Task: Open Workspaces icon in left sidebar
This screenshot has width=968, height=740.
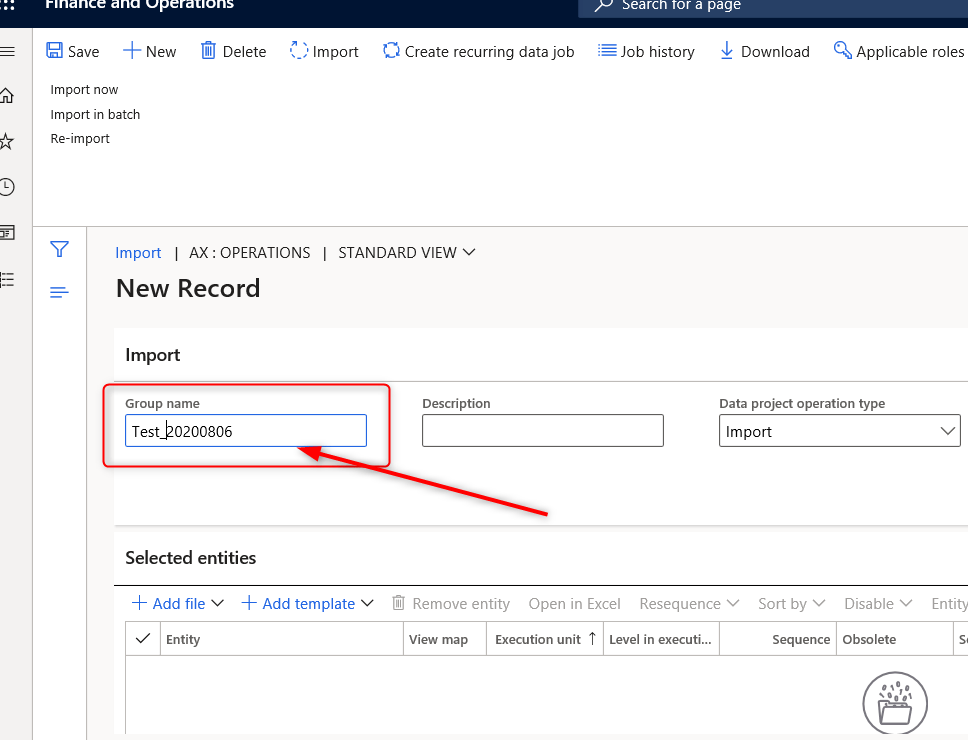Action: (8, 233)
